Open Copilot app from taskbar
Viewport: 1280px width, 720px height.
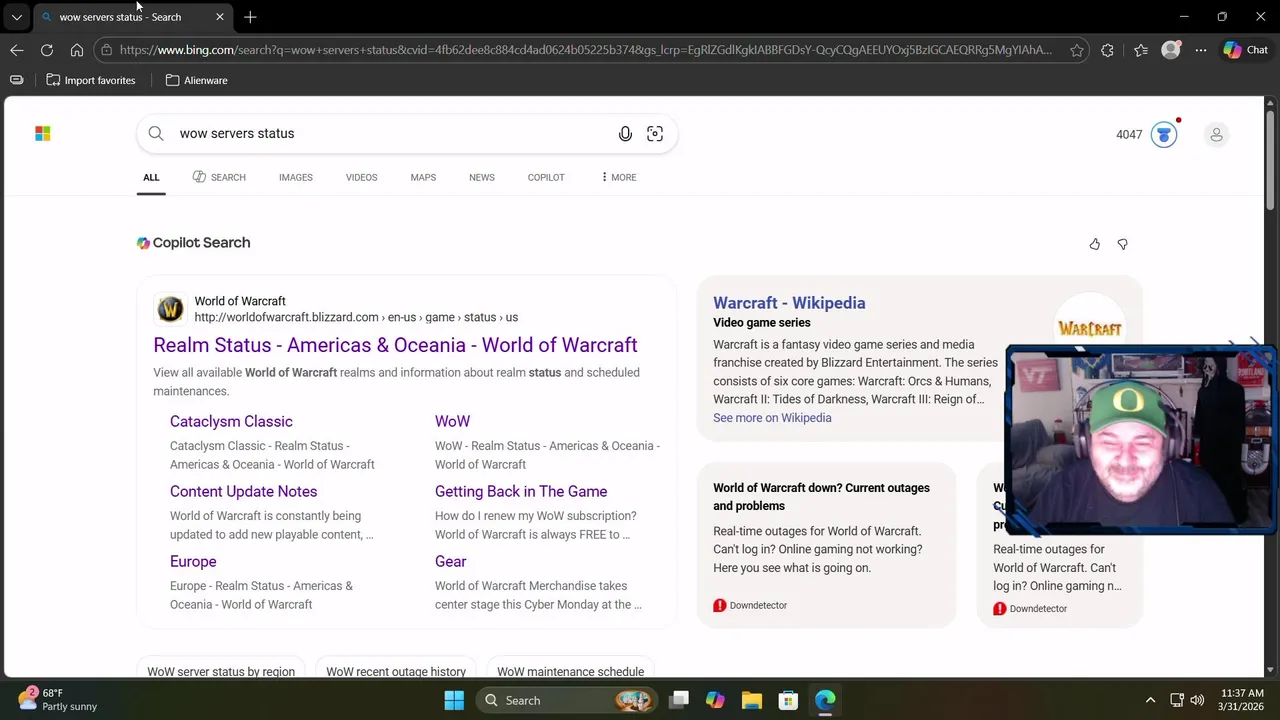715,700
